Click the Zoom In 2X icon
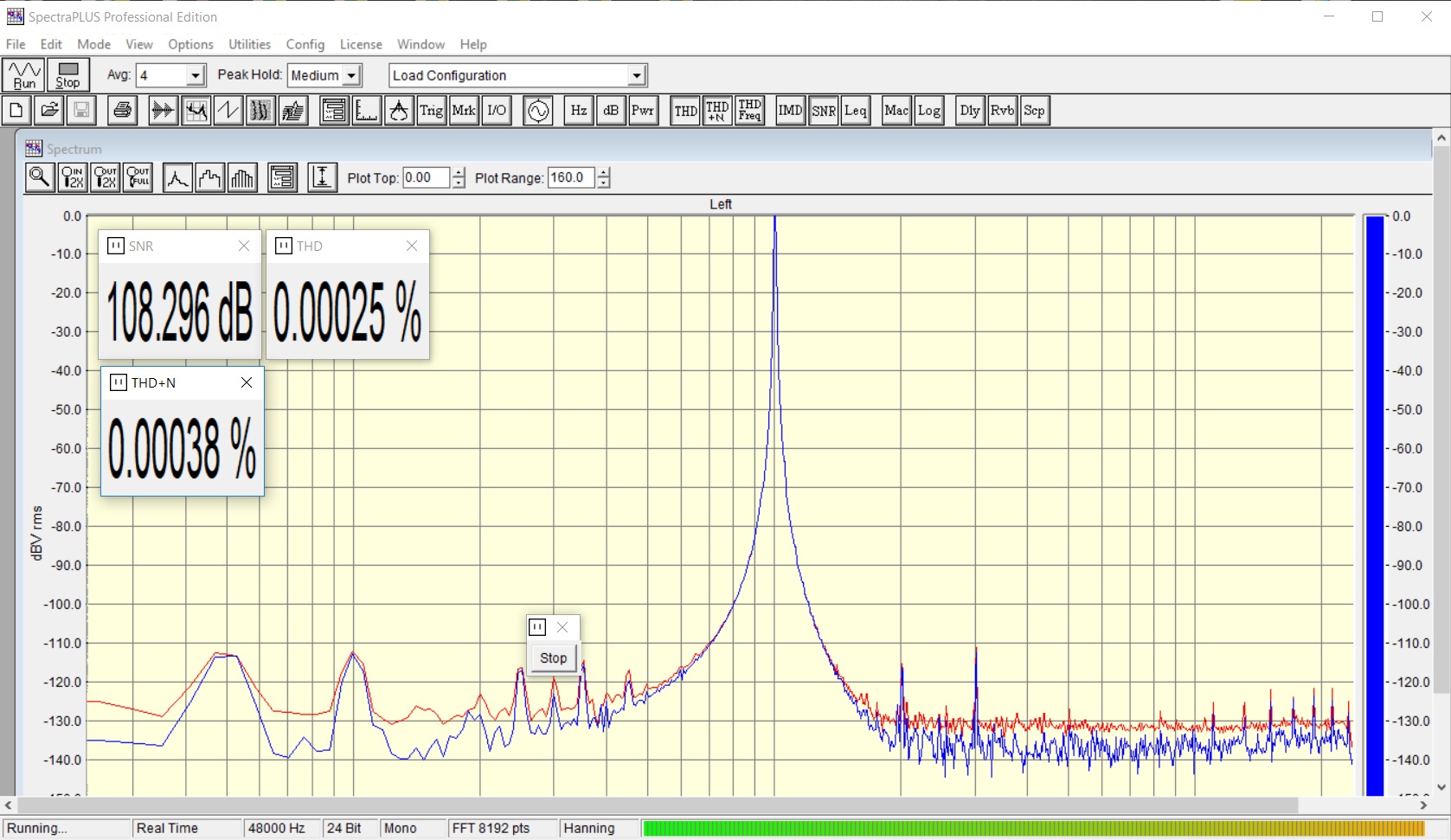This screenshot has width=1451, height=840. point(73,177)
